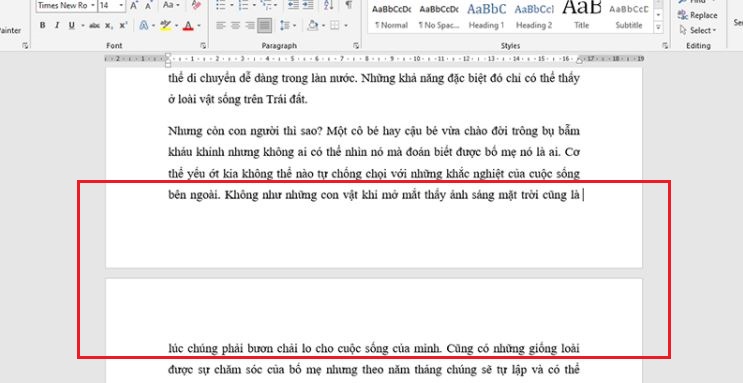Viewport: 743px width, 383px height.
Task: Apply red font color
Action: [188, 25]
